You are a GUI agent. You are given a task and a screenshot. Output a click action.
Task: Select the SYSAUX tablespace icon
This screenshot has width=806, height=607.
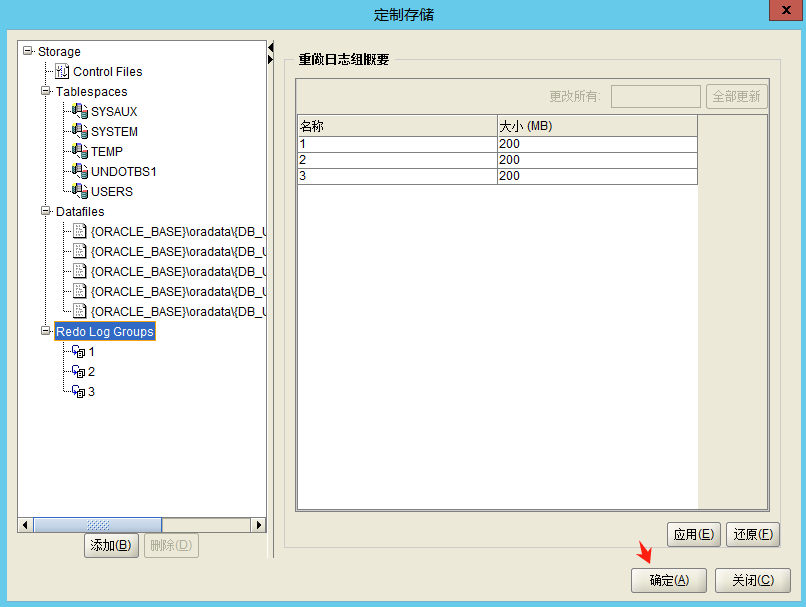80,111
